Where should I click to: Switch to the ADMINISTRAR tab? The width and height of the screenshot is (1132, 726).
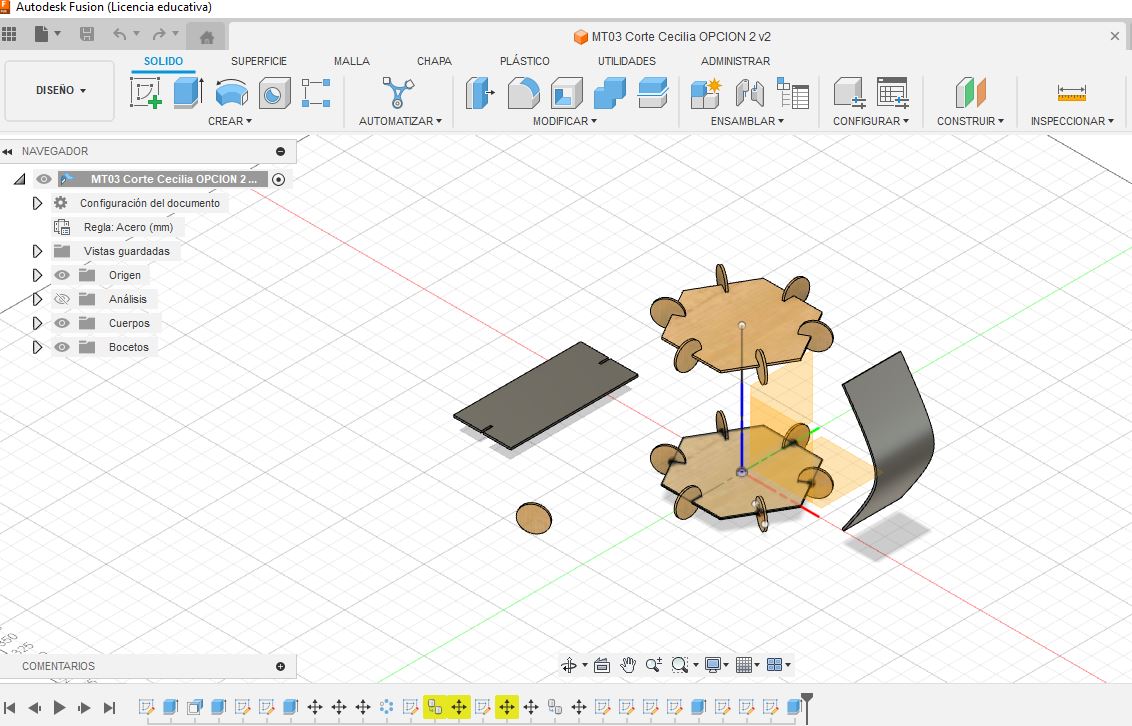point(735,61)
